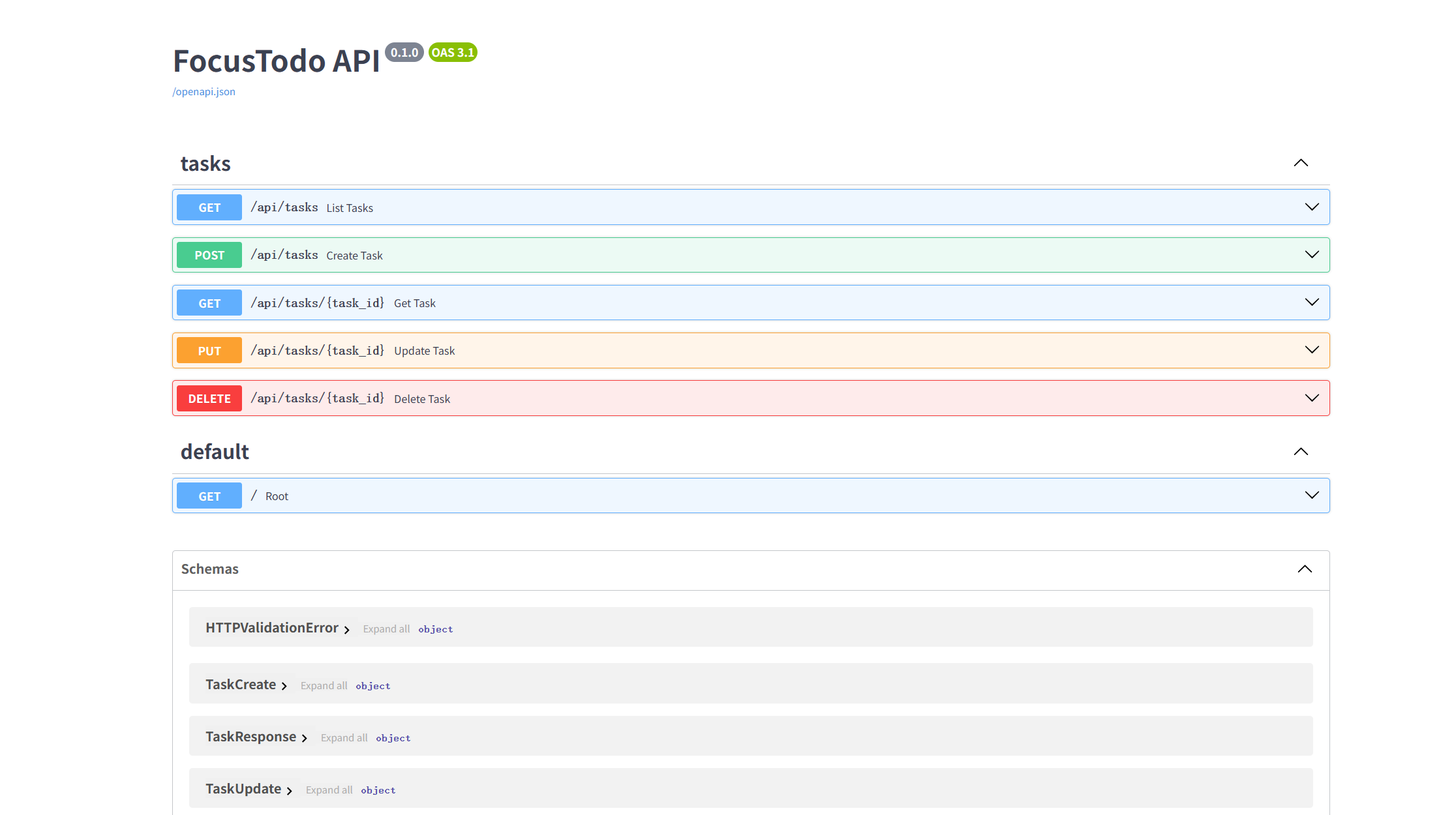
Task: Click the OAS 3.1 version badge
Action: coord(453,53)
